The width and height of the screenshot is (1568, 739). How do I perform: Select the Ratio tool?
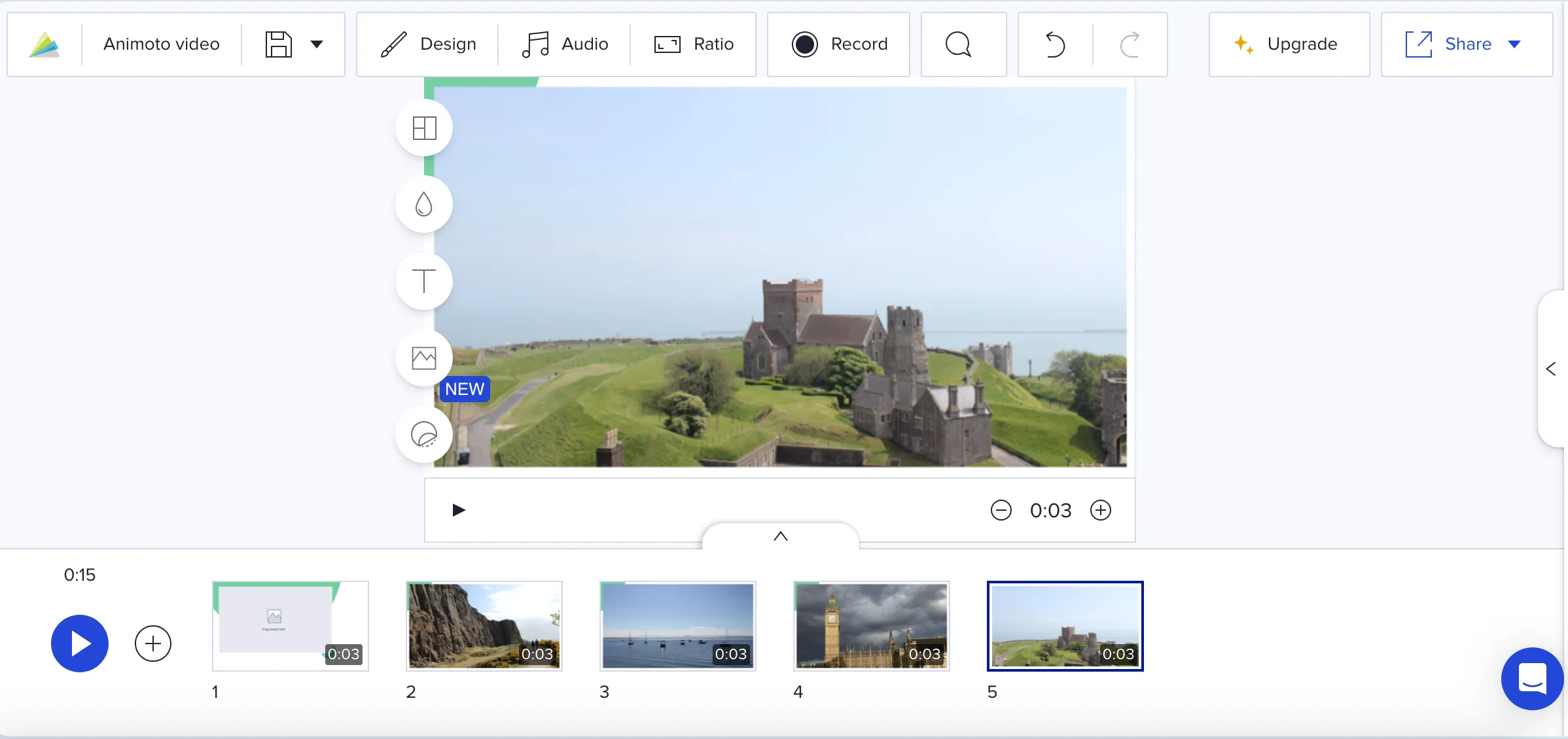pos(693,43)
